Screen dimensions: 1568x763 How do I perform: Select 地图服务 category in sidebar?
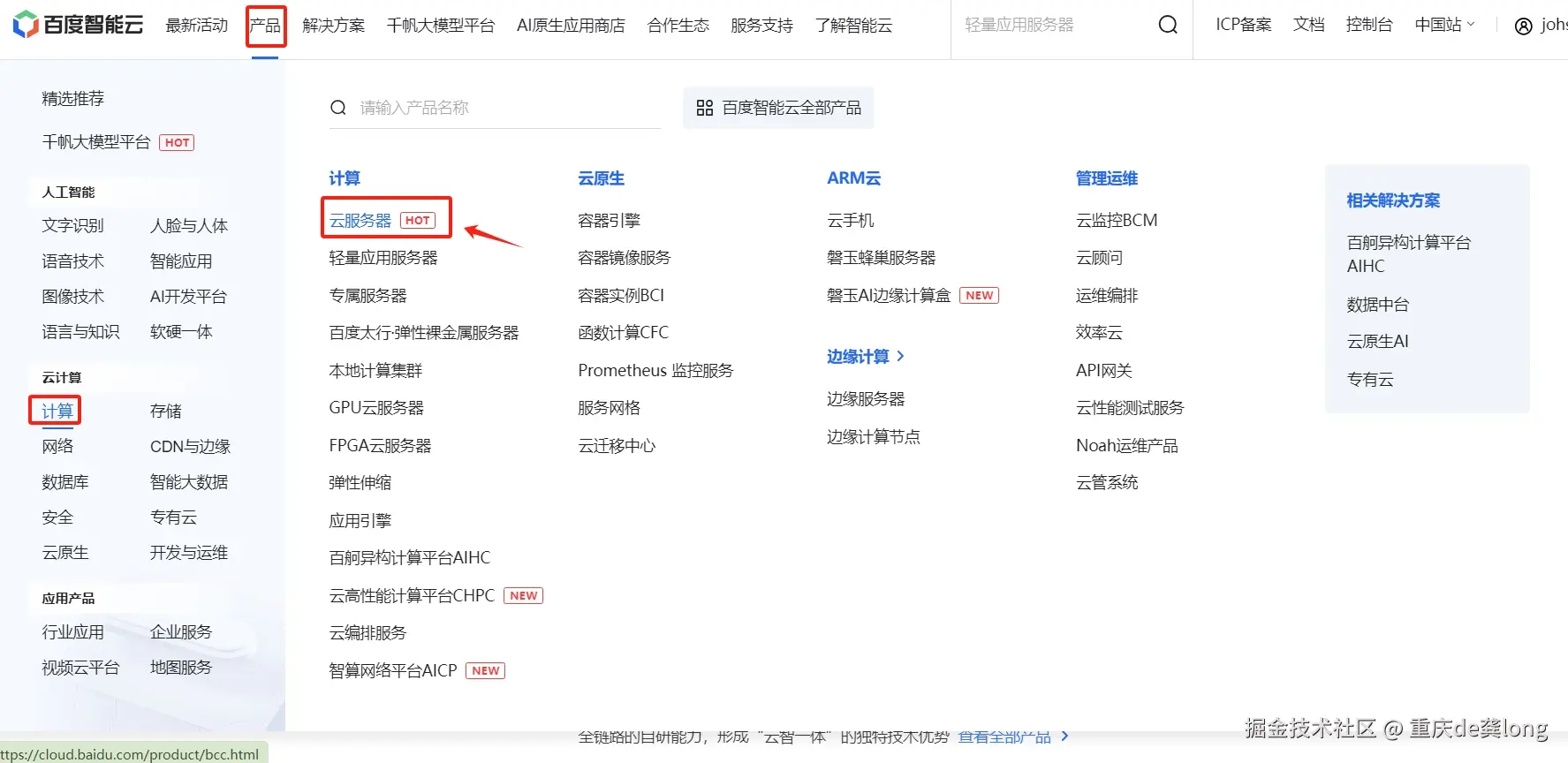point(181,668)
